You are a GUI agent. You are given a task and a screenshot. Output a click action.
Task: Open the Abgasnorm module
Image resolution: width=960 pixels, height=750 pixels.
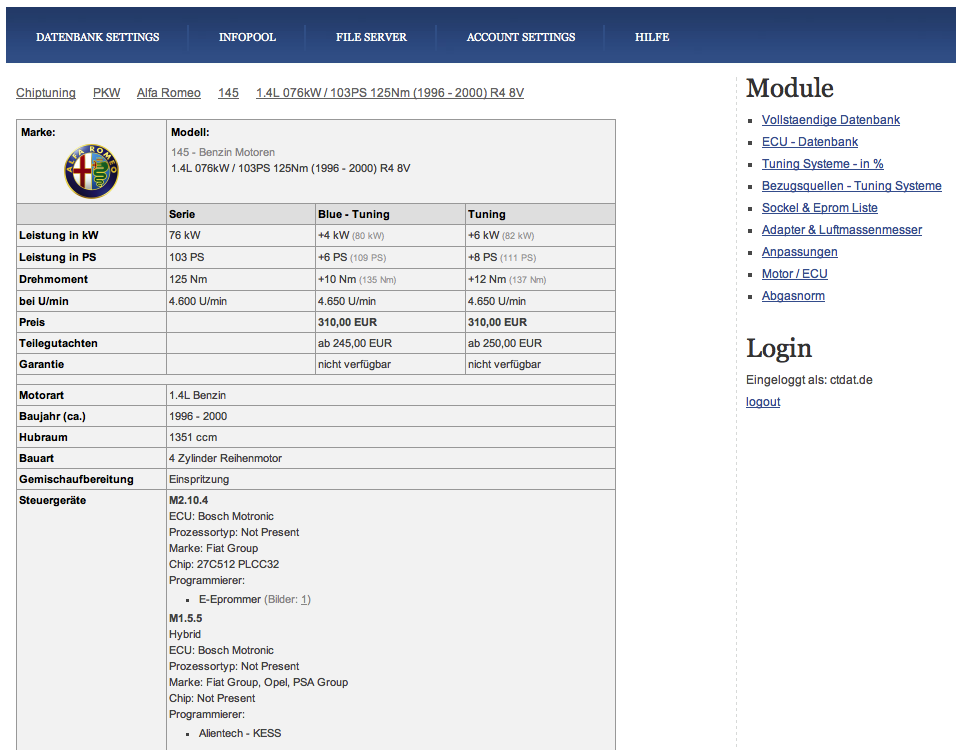tap(793, 296)
